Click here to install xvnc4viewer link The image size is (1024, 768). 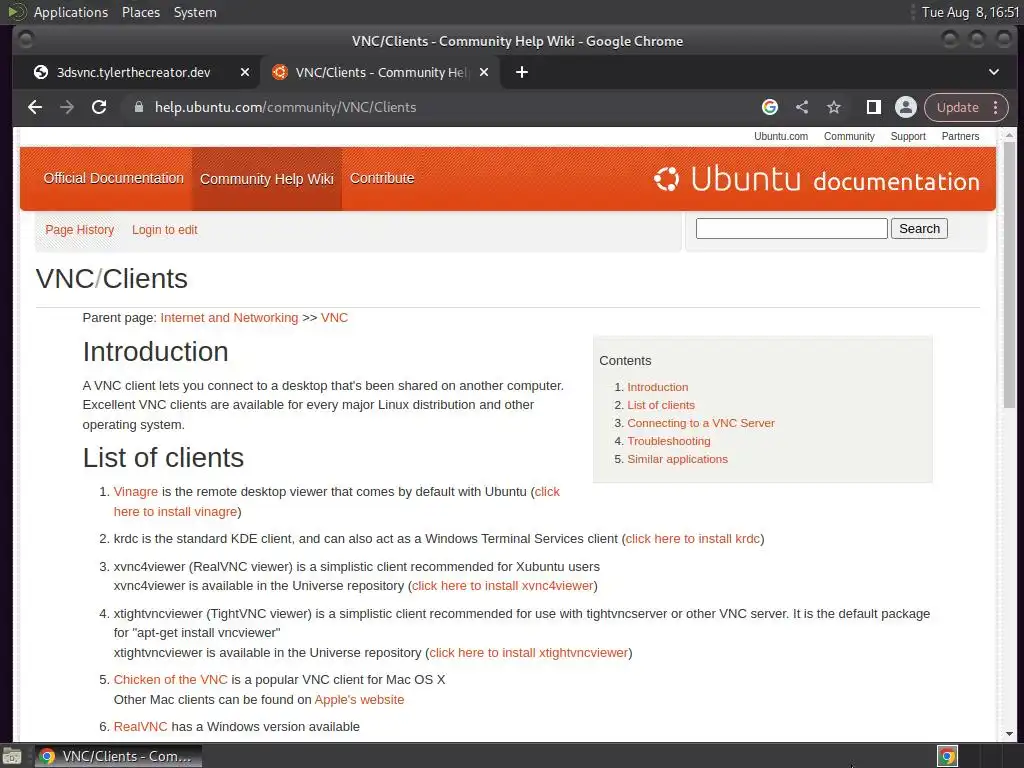tap(502, 586)
